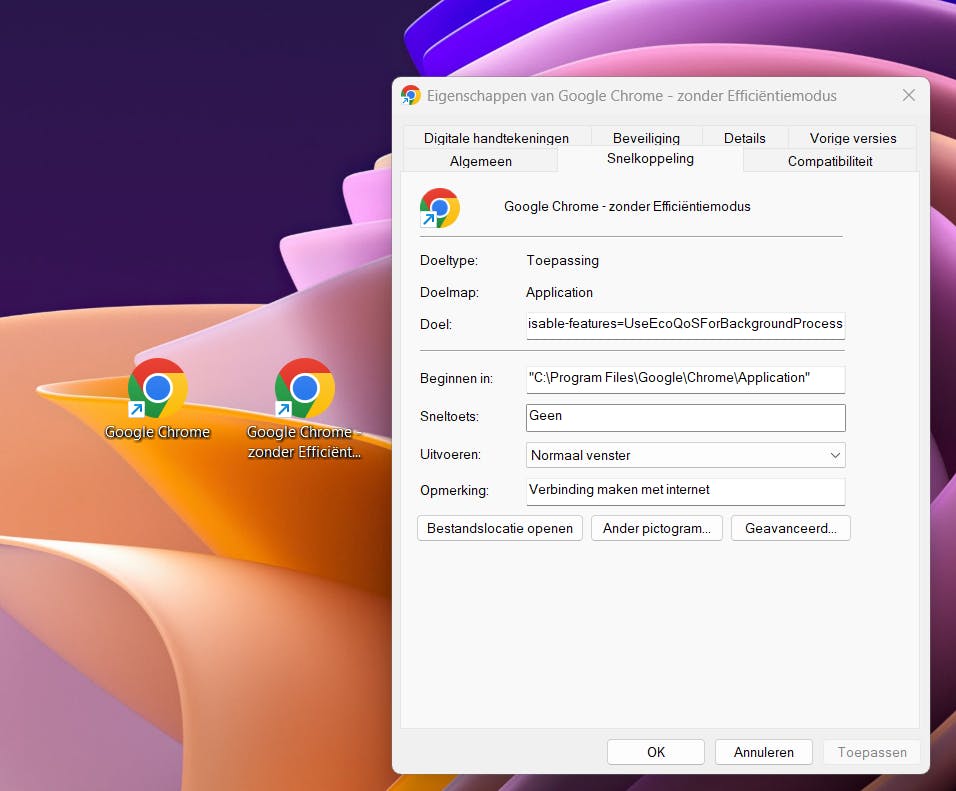Image resolution: width=956 pixels, height=791 pixels.
Task: Click the Opmerking comment field
Action: [x=685, y=491]
